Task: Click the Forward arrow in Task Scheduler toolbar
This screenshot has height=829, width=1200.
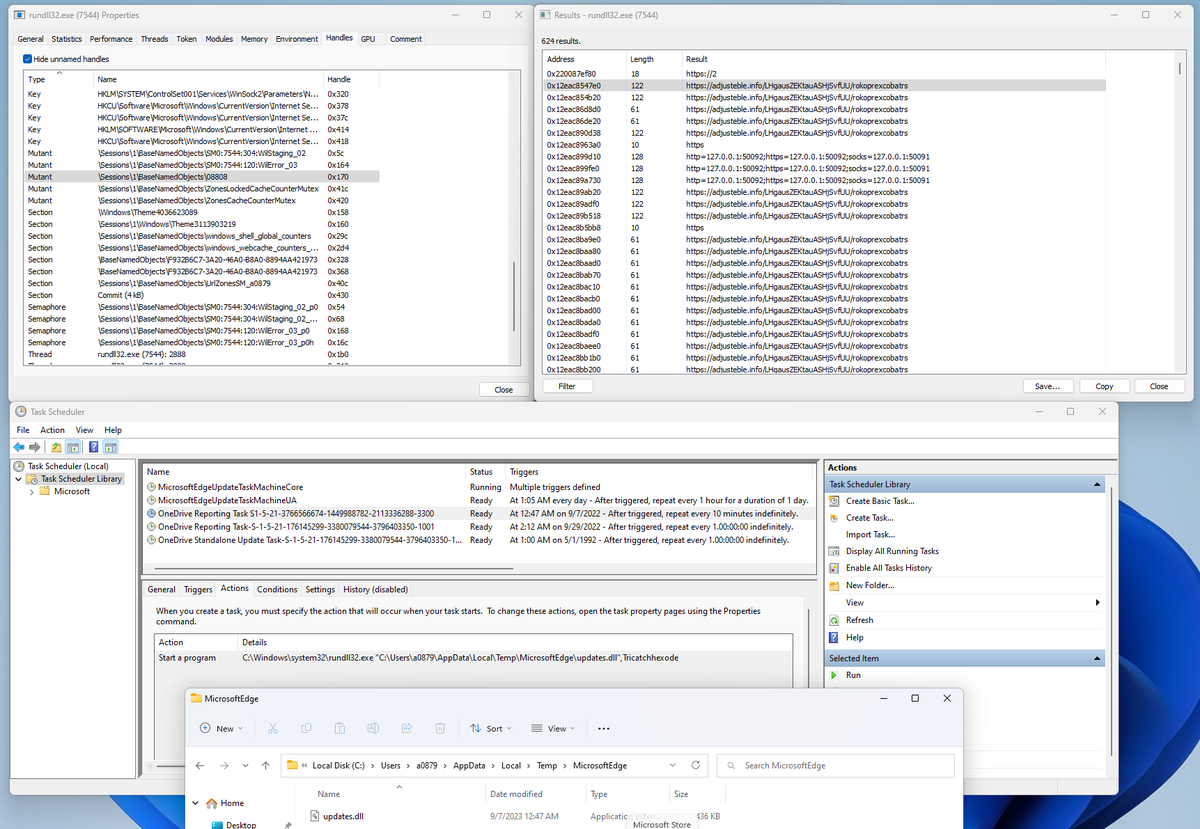Action: (35, 447)
